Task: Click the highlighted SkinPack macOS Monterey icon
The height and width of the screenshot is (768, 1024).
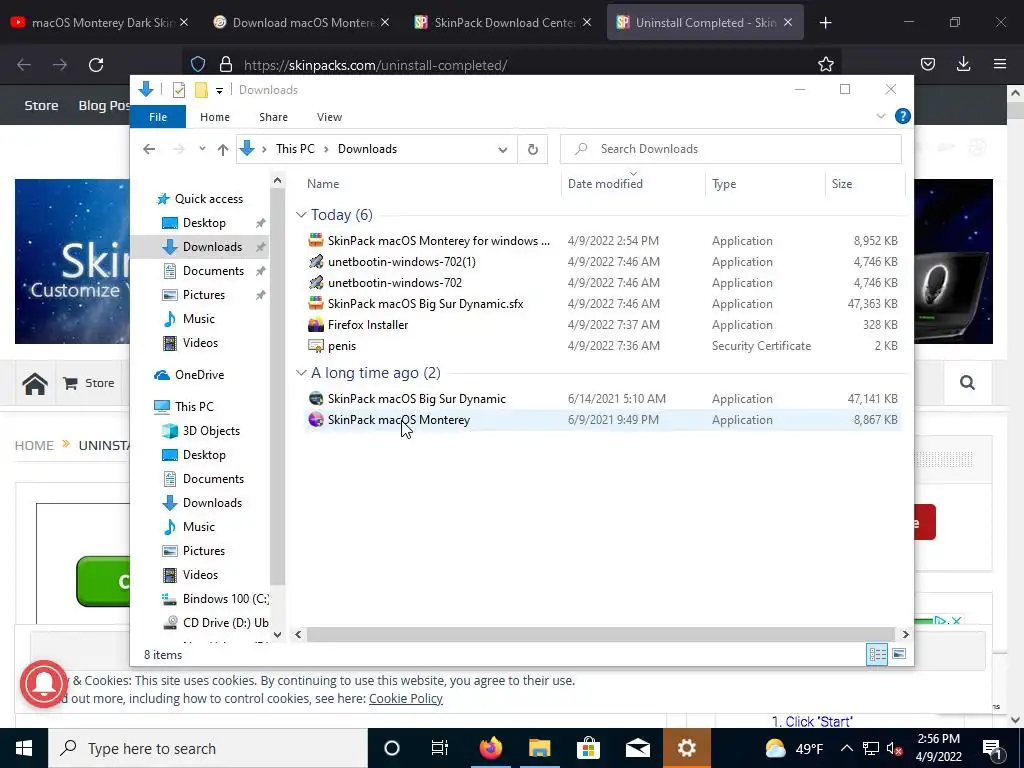Action: 316,419
